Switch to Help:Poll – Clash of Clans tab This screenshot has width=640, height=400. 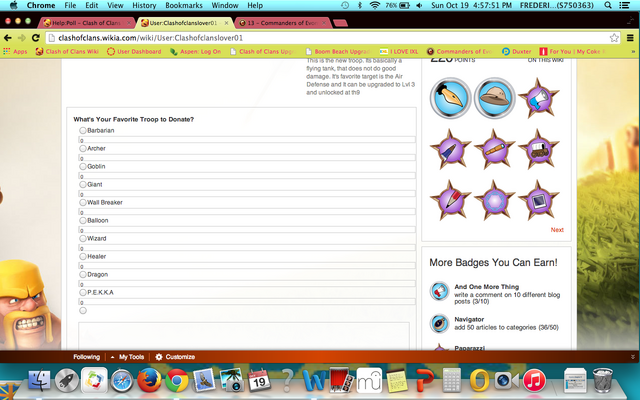[87, 23]
